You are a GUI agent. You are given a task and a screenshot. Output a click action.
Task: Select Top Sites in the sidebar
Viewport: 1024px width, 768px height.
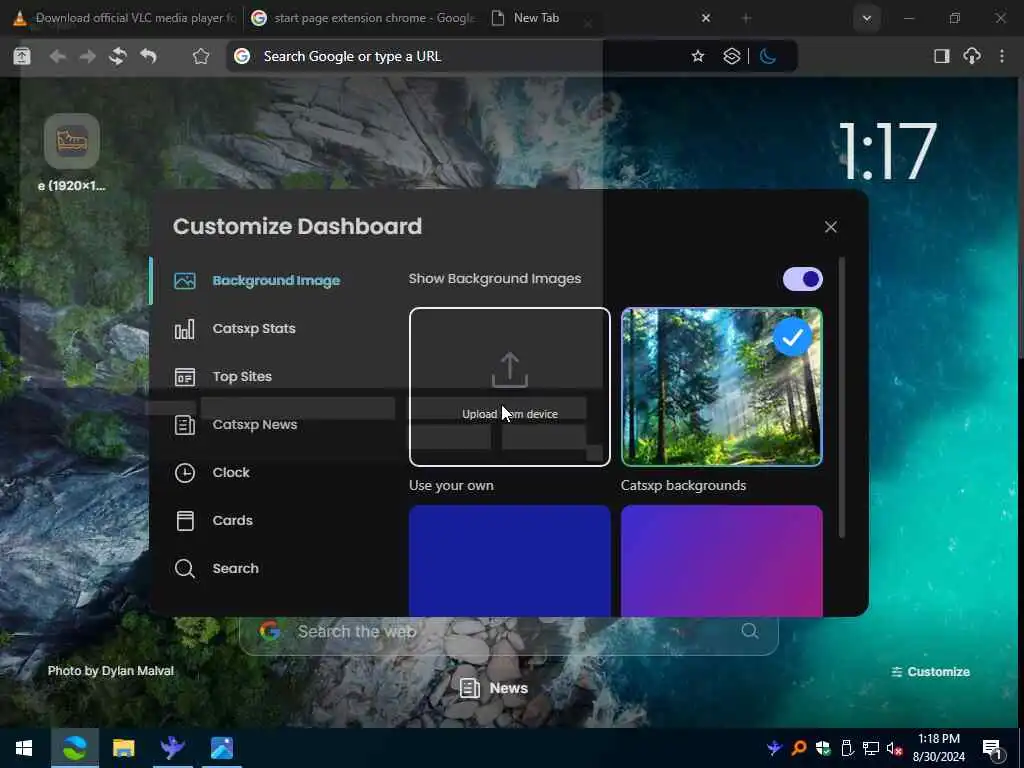[x=223, y=377]
